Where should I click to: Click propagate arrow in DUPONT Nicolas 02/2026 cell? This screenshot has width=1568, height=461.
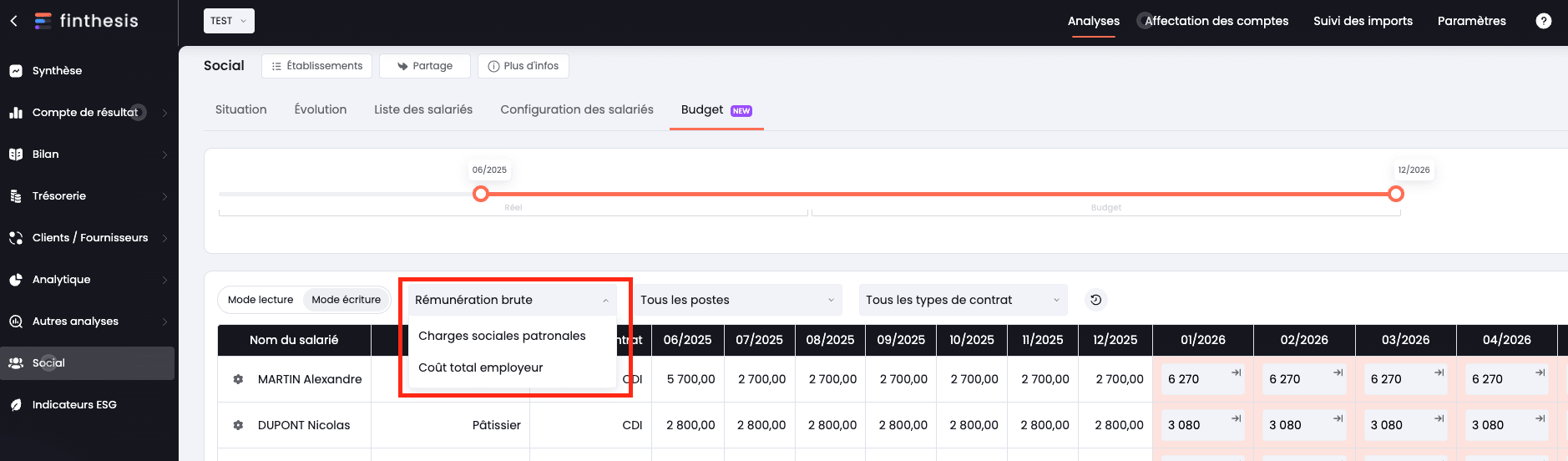pyautogui.click(x=1338, y=418)
